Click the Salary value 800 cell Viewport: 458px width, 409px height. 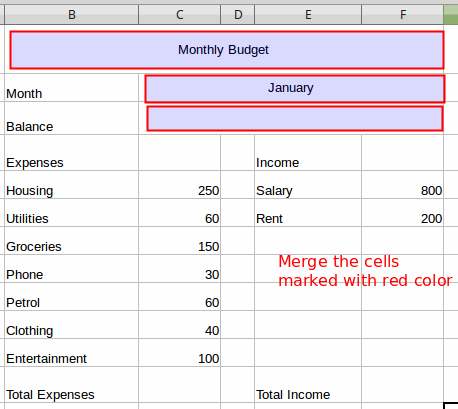coord(403,185)
